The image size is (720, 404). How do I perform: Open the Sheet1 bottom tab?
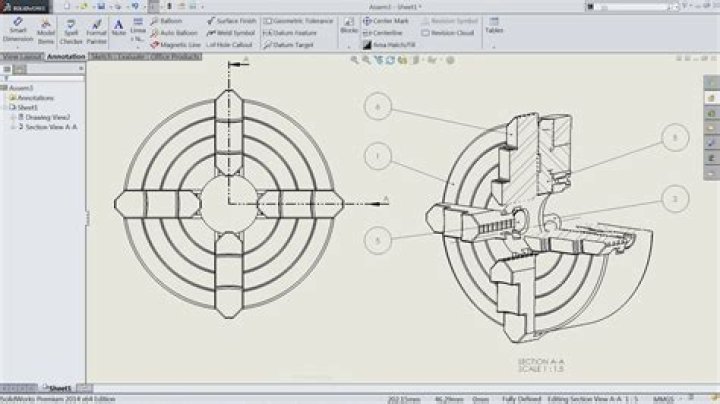click(x=57, y=388)
